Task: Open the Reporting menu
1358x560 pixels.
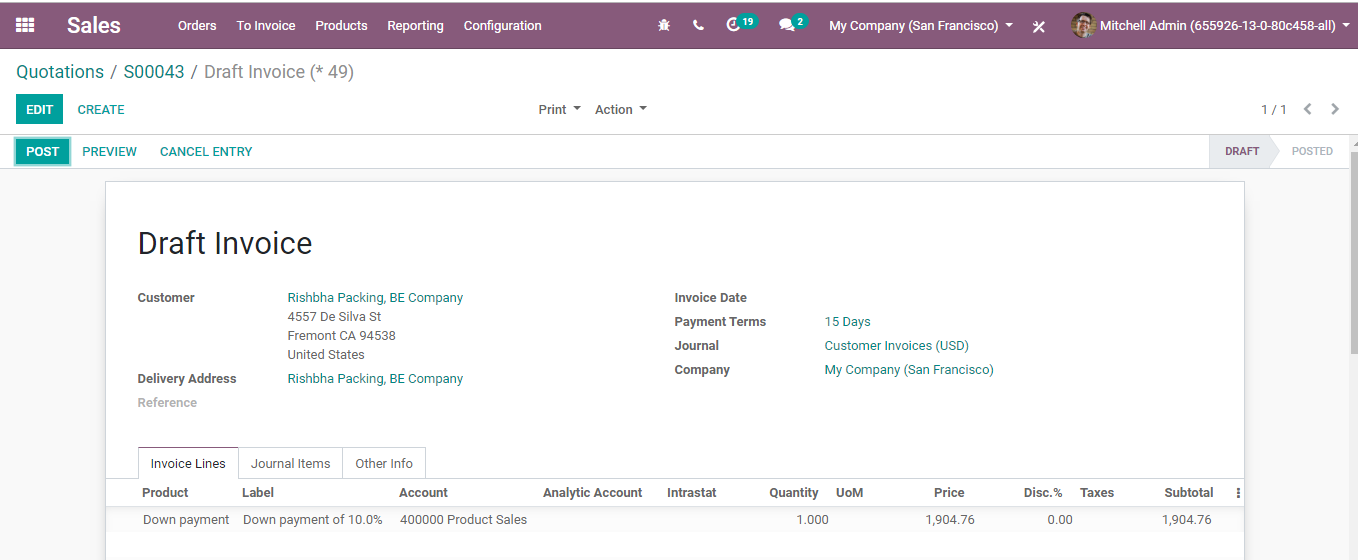Action: point(415,25)
